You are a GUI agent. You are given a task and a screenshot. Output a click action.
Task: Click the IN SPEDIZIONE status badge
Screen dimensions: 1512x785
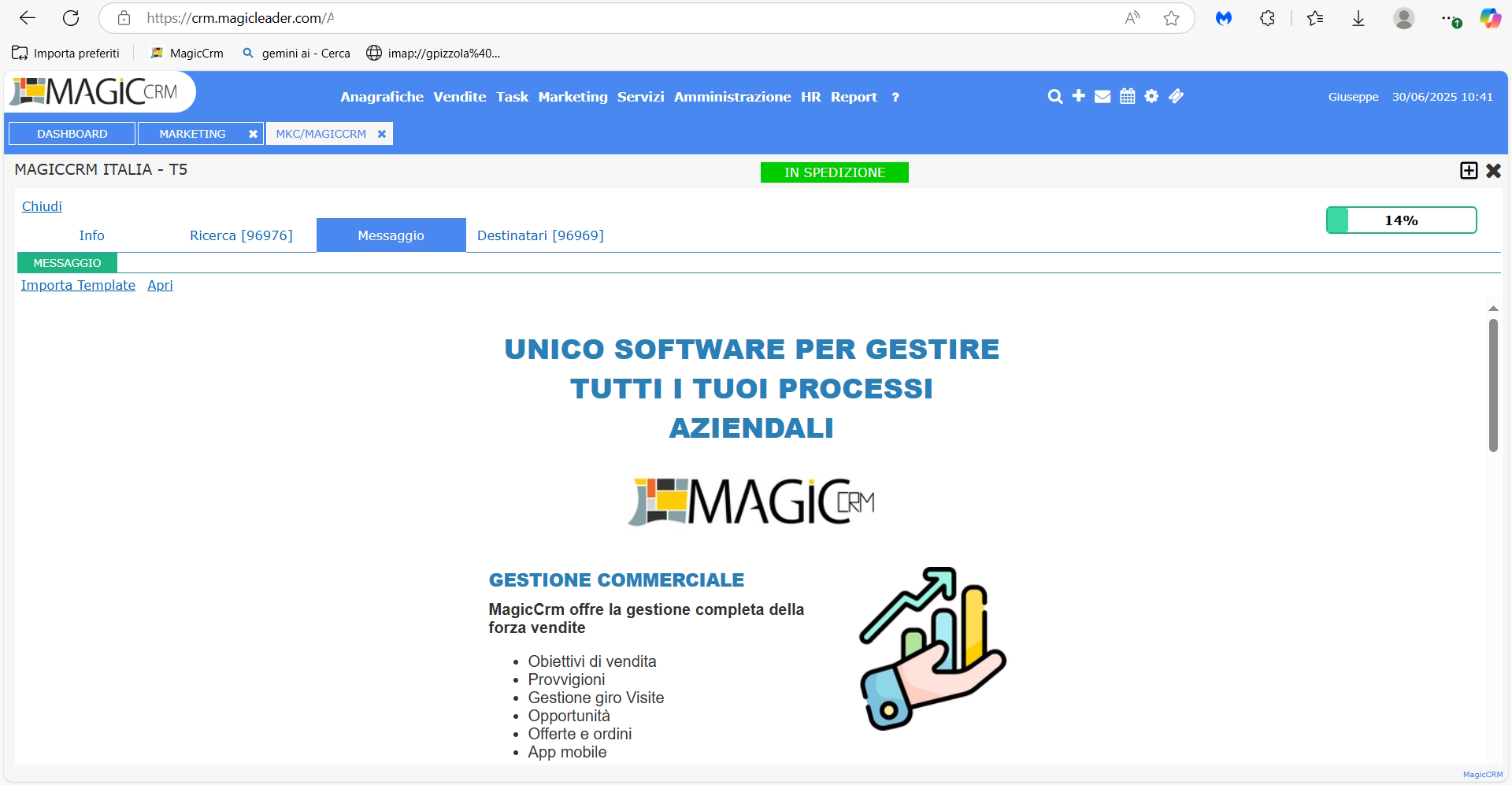(x=835, y=172)
